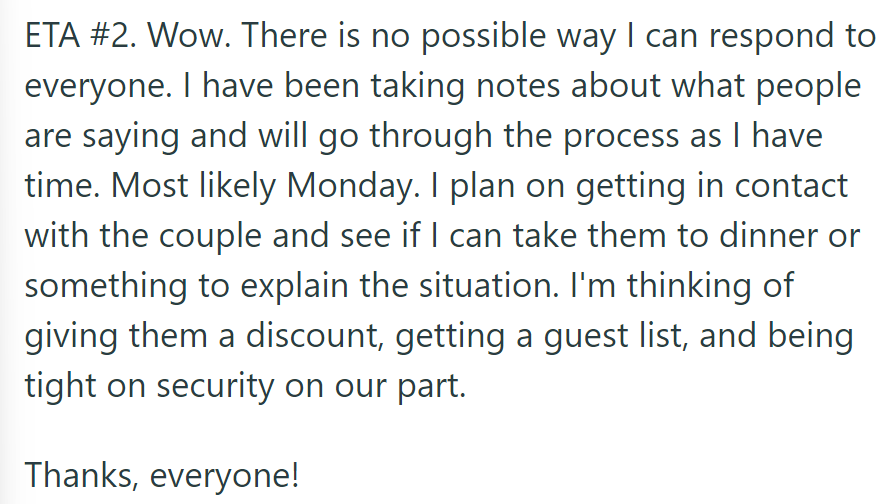The image size is (893, 504).
Task: Click the words 'Most likely' in the fourth line
Action: pos(193,187)
